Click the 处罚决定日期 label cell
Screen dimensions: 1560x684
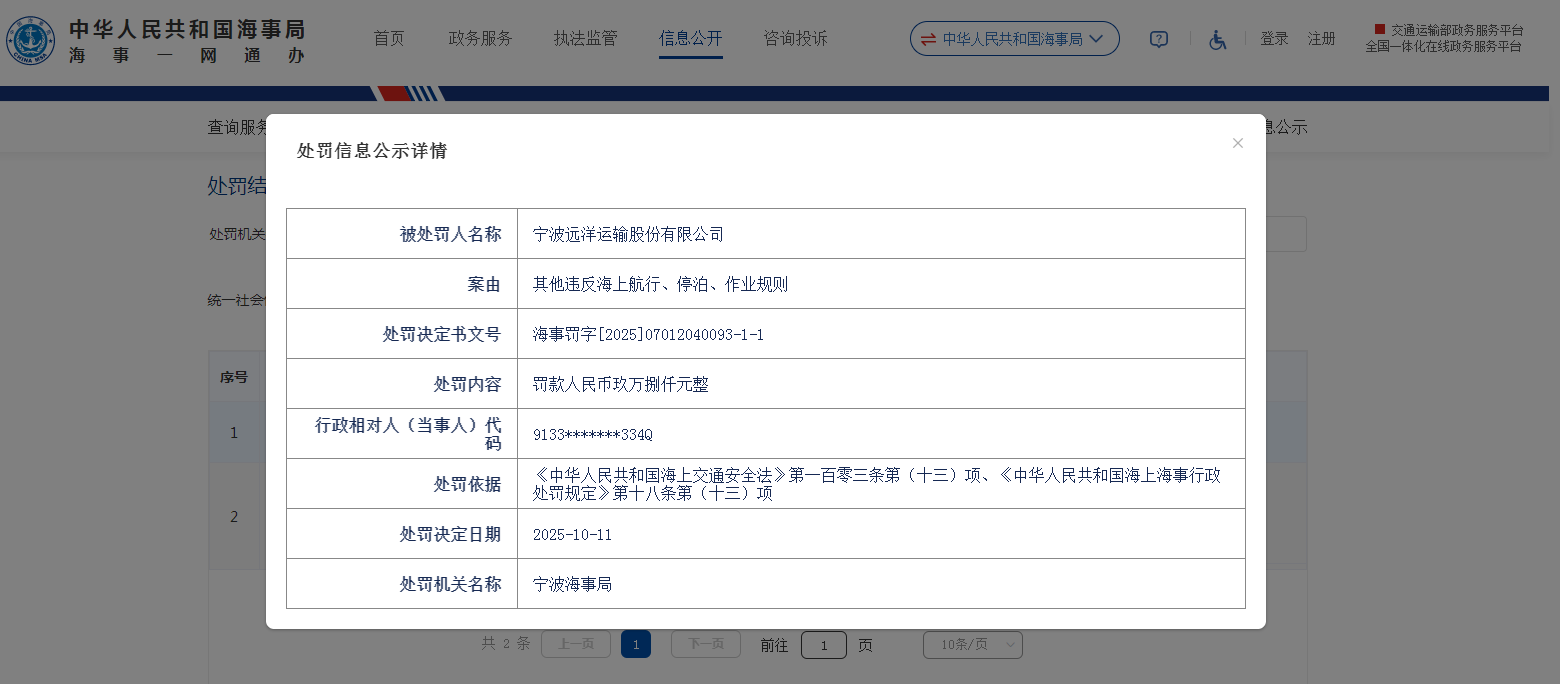pyautogui.click(x=402, y=534)
